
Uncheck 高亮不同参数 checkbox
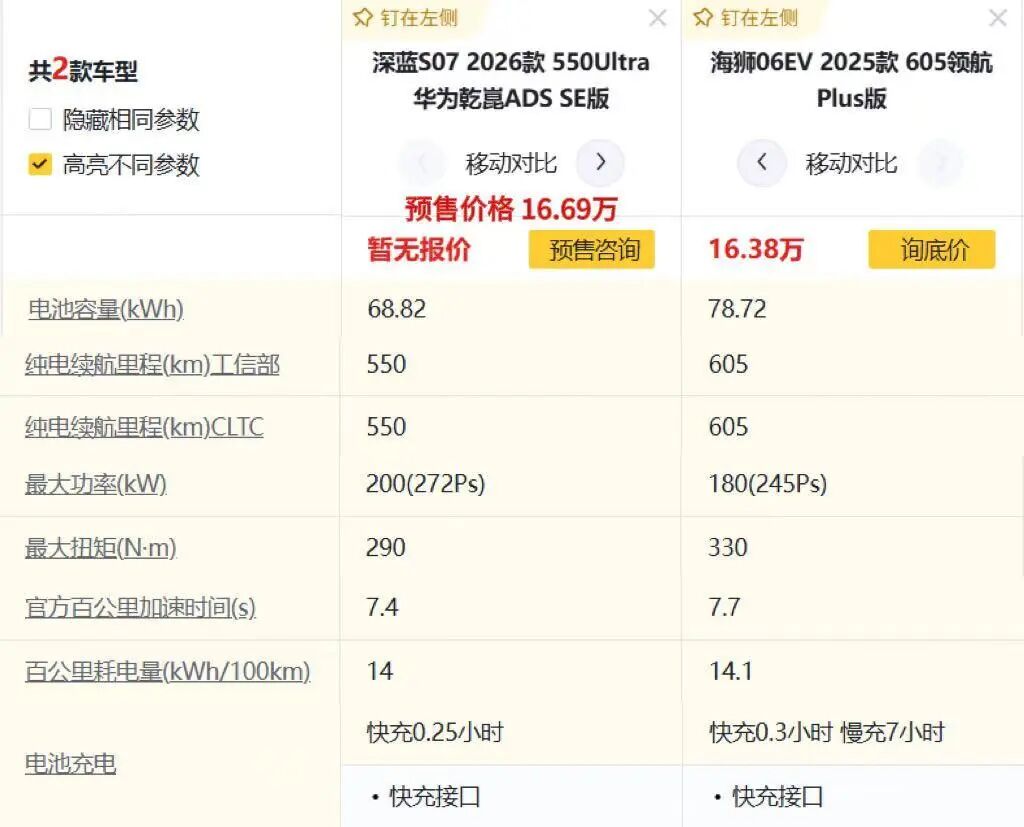pos(40,164)
